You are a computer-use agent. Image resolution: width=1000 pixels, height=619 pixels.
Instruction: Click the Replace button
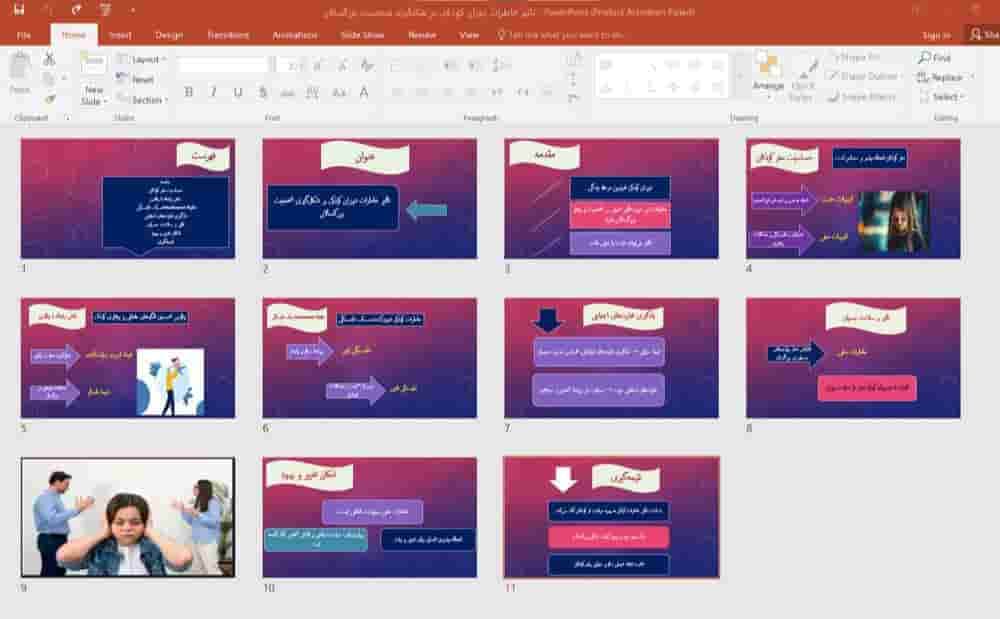pyautogui.click(x=945, y=77)
